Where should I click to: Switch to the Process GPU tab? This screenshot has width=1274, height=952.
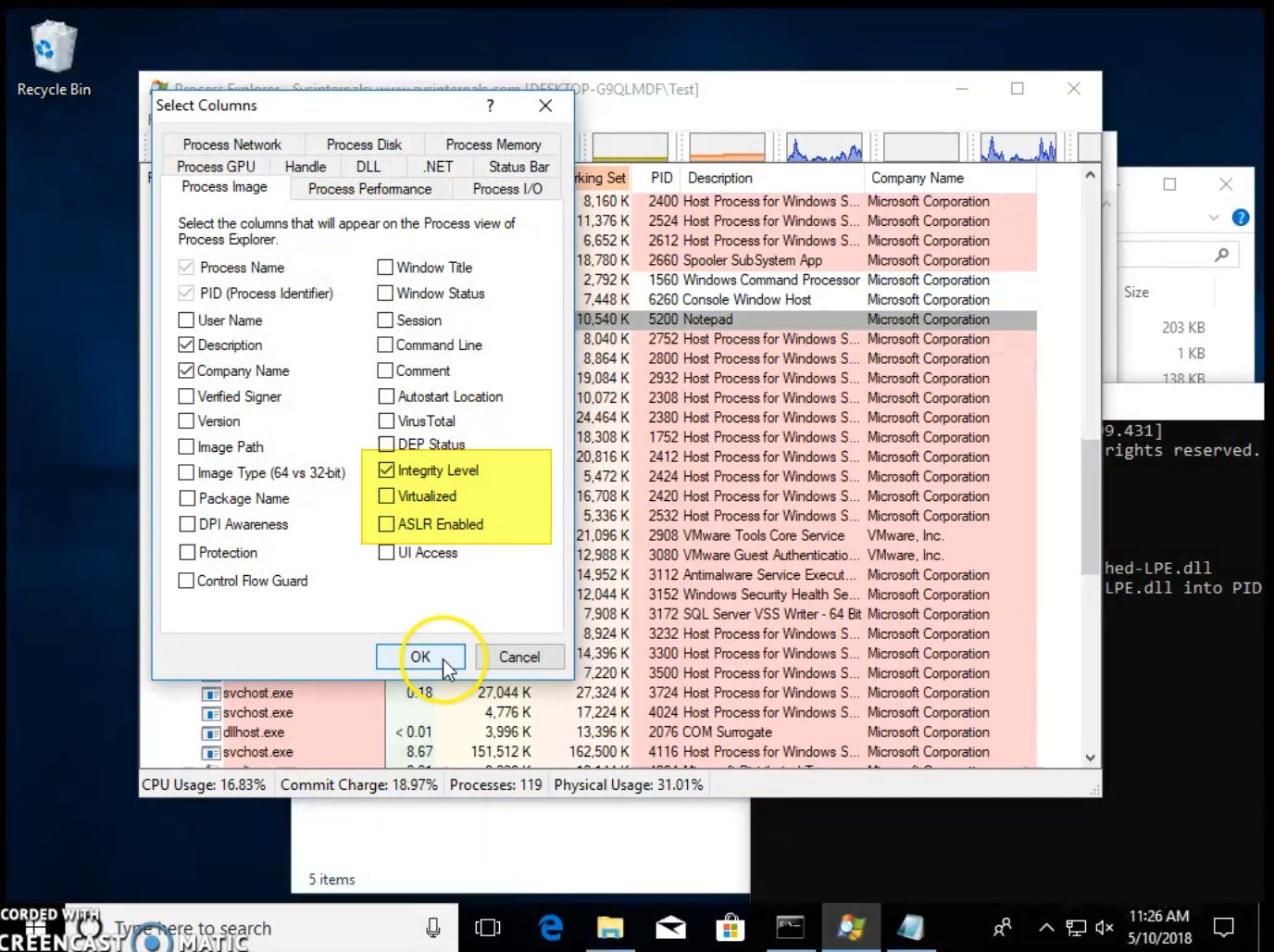coord(216,167)
